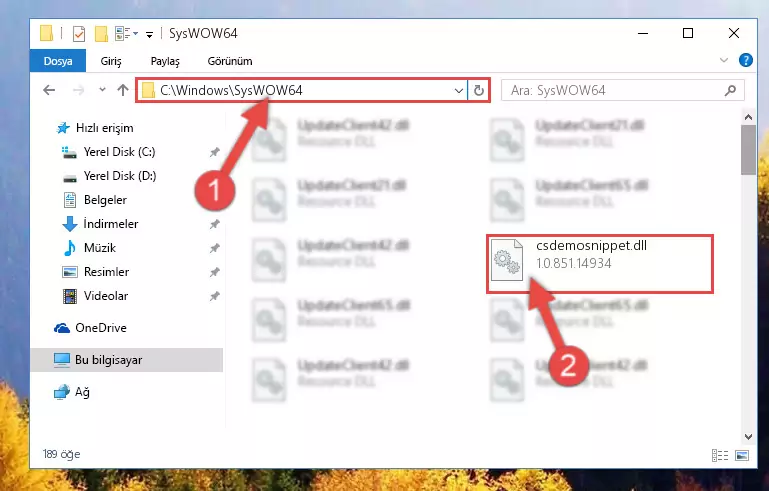Image resolution: width=769 pixels, height=491 pixels.
Task: Switch to details view layout
Action: pos(719,456)
